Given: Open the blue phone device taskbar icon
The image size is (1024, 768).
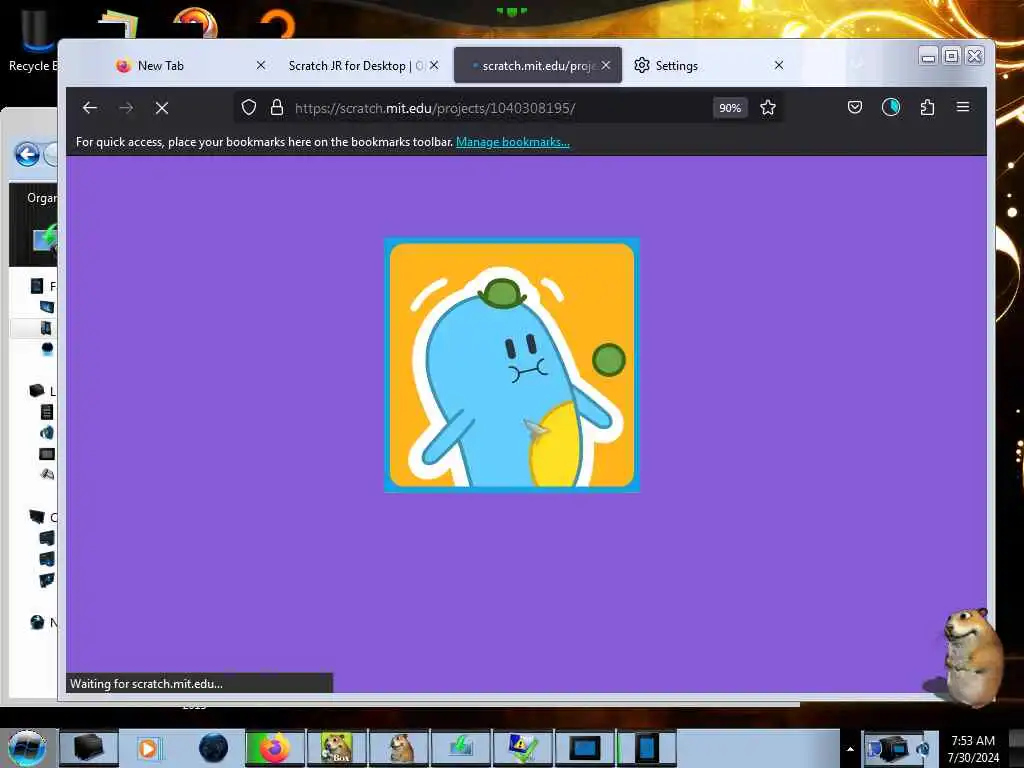Looking at the screenshot, I should tap(647, 748).
